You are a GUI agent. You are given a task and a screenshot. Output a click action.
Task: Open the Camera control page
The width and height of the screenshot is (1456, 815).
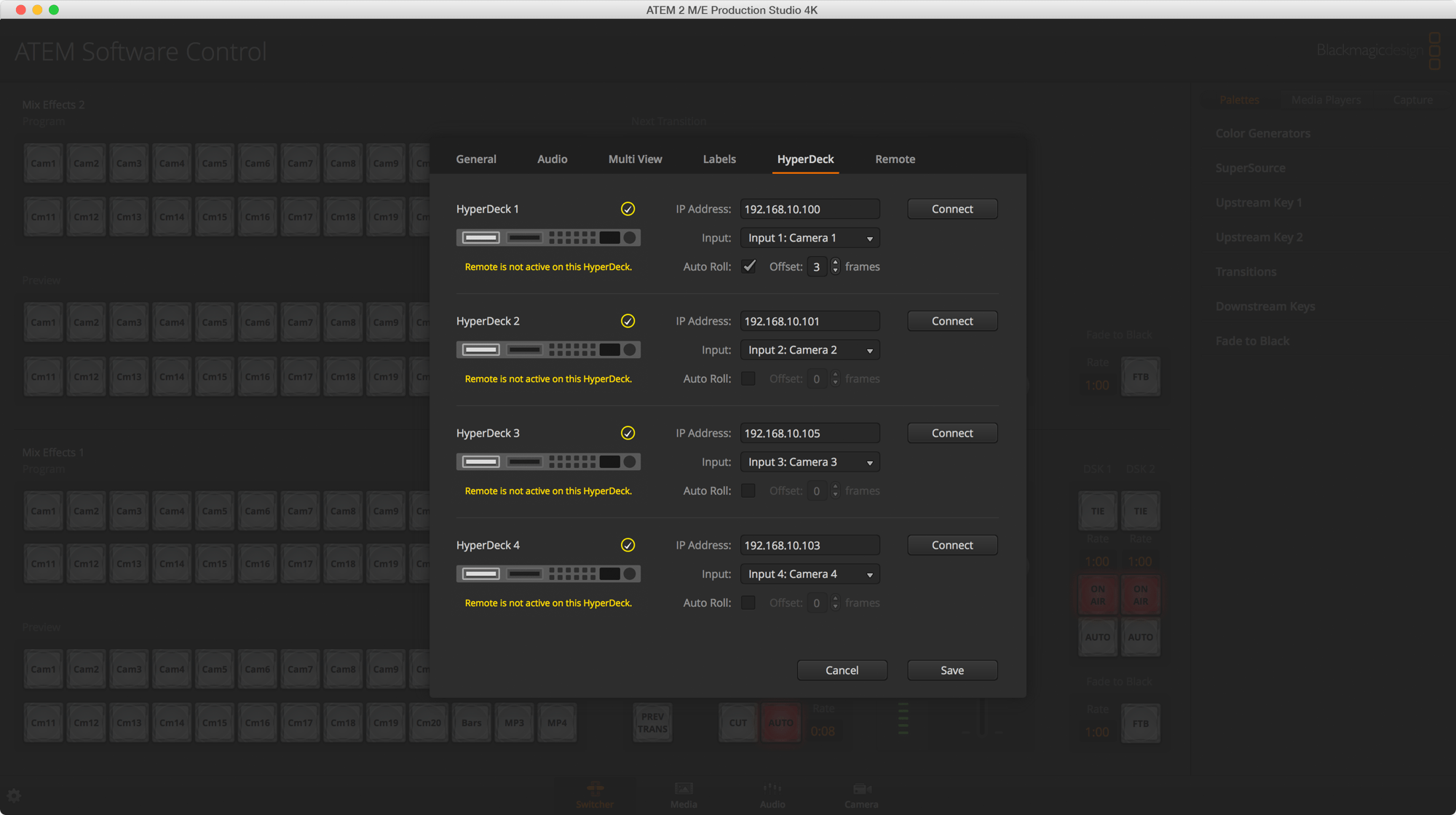click(x=861, y=795)
